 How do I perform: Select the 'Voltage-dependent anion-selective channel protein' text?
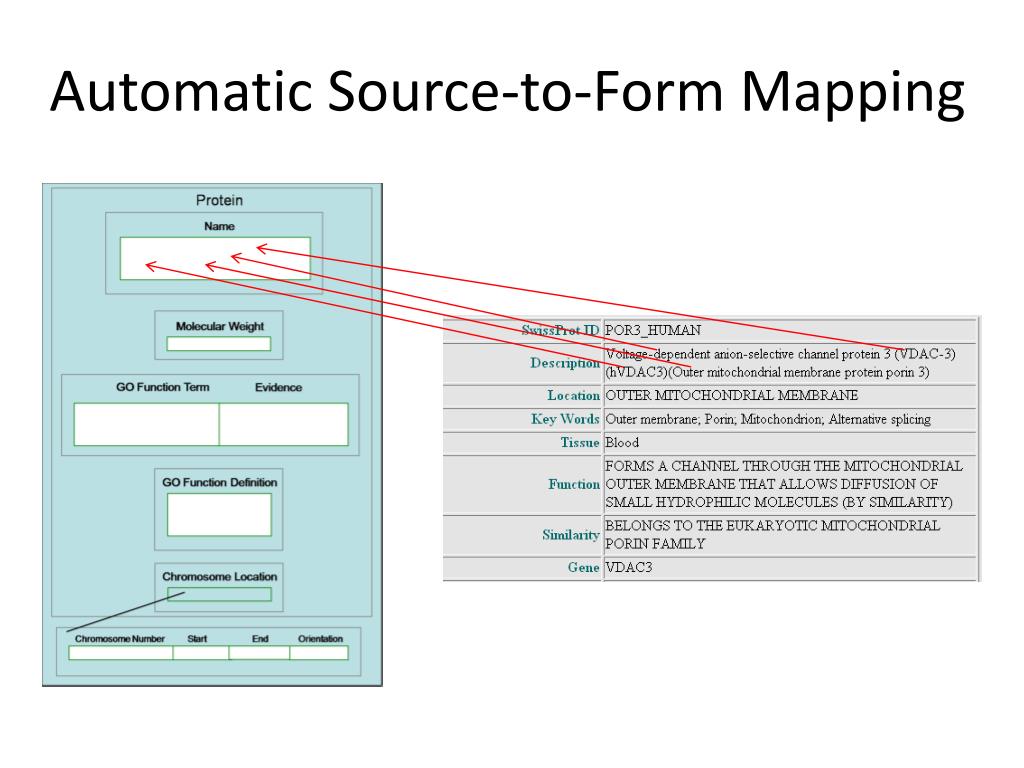[743, 354]
